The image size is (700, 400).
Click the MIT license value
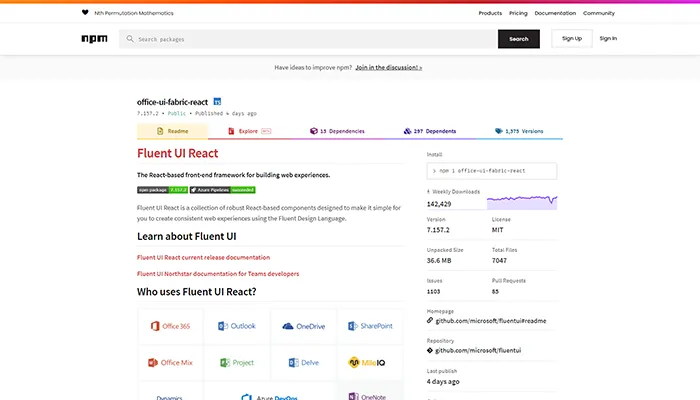point(497,230)
